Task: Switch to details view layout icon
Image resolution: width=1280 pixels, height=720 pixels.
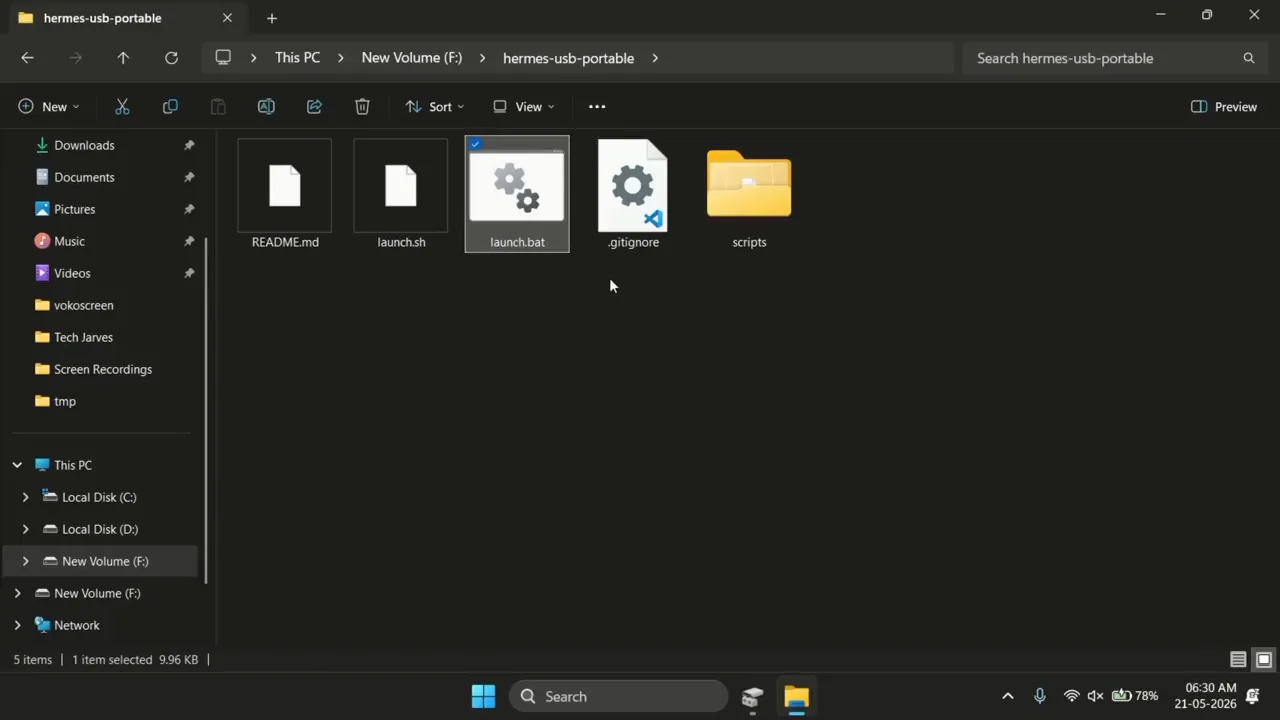Action: pos(1238,660)
